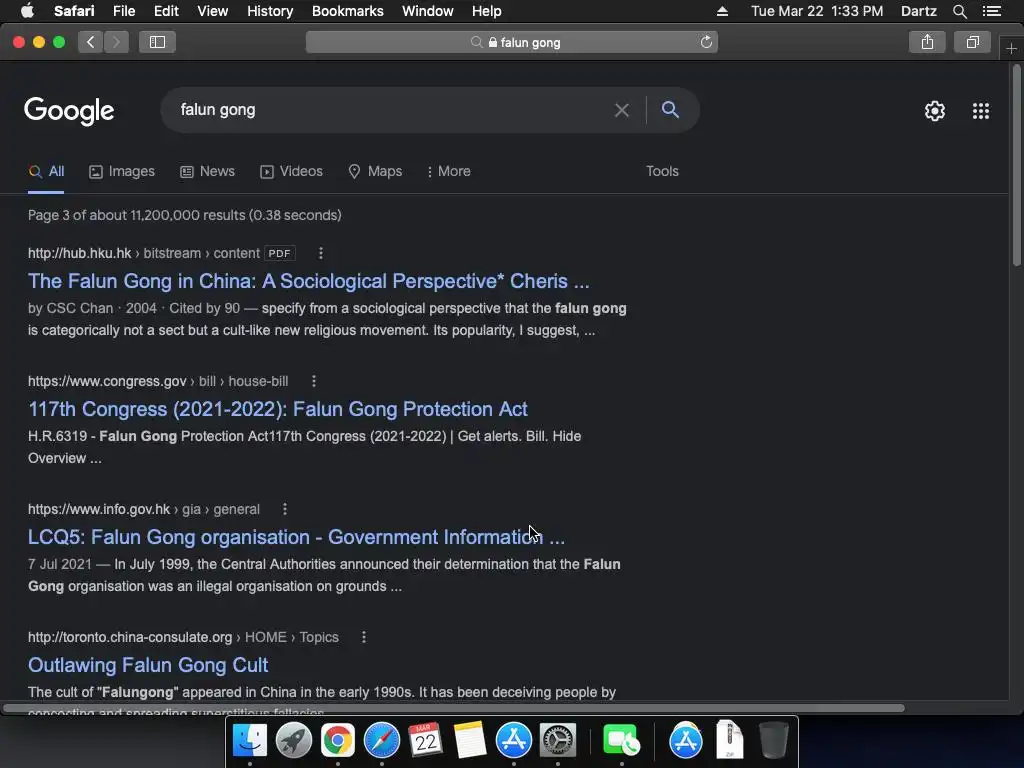This screenshot has height=768, width=1024.
Task: Go back using Safari's back arrow
Action: [x=91, y=42]
